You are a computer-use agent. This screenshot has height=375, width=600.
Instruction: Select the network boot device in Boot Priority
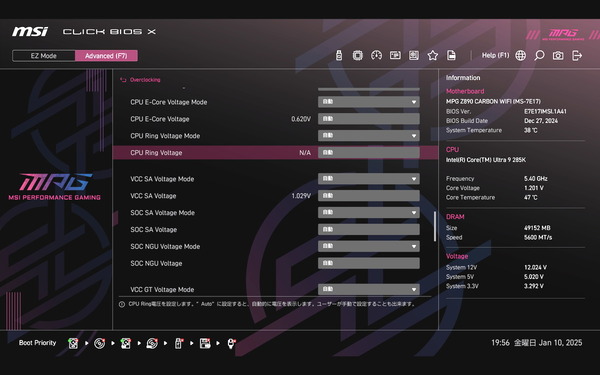pos(231,343)
